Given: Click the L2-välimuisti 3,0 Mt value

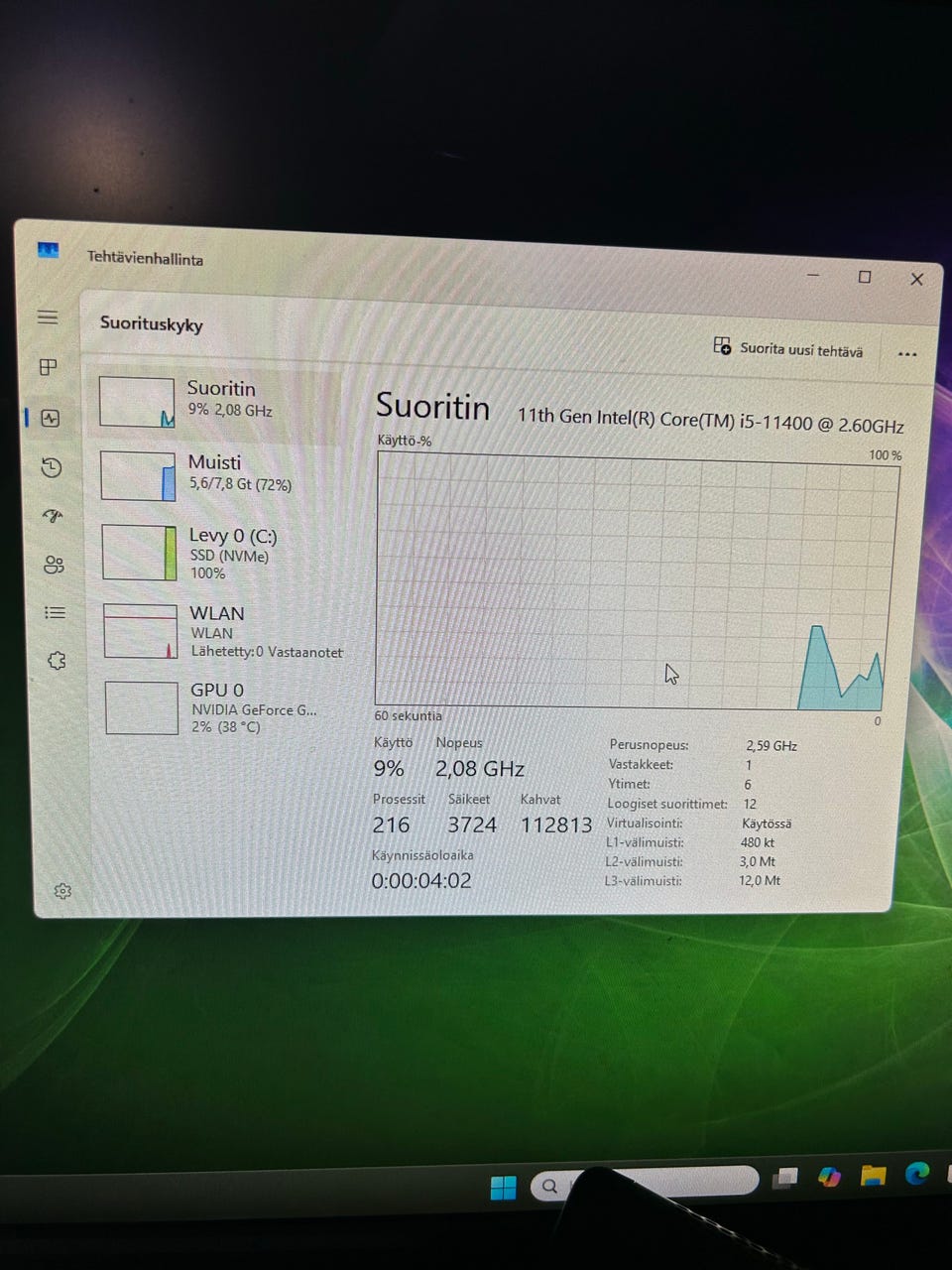Looking at the screenshot, I should tap(758, 861).
